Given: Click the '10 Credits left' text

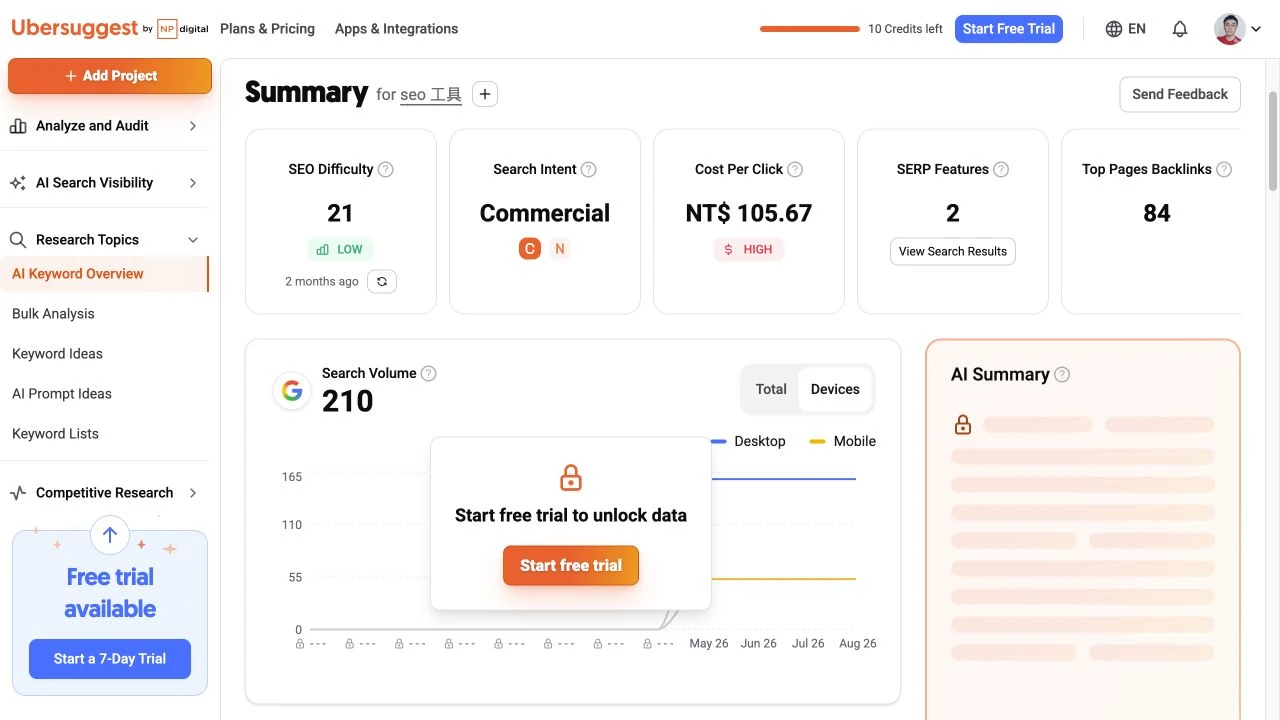Looking at the screenshot, I should (905, 29).
